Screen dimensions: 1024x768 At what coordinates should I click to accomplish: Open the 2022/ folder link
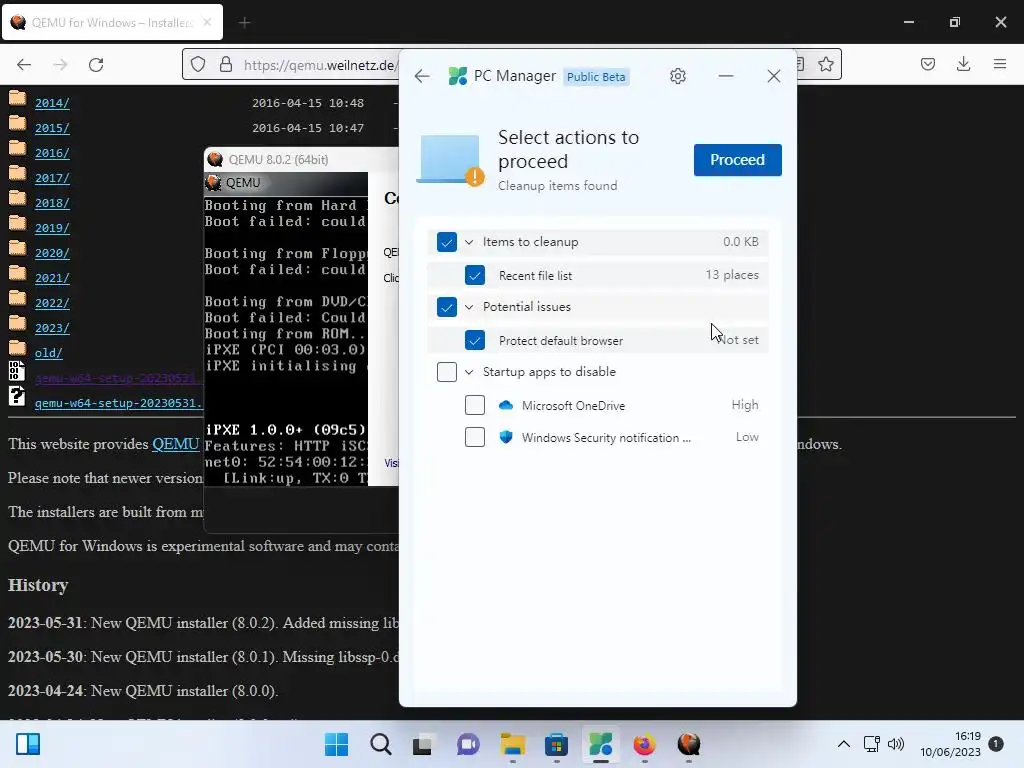pyautogui.click(x=52, y=303)
